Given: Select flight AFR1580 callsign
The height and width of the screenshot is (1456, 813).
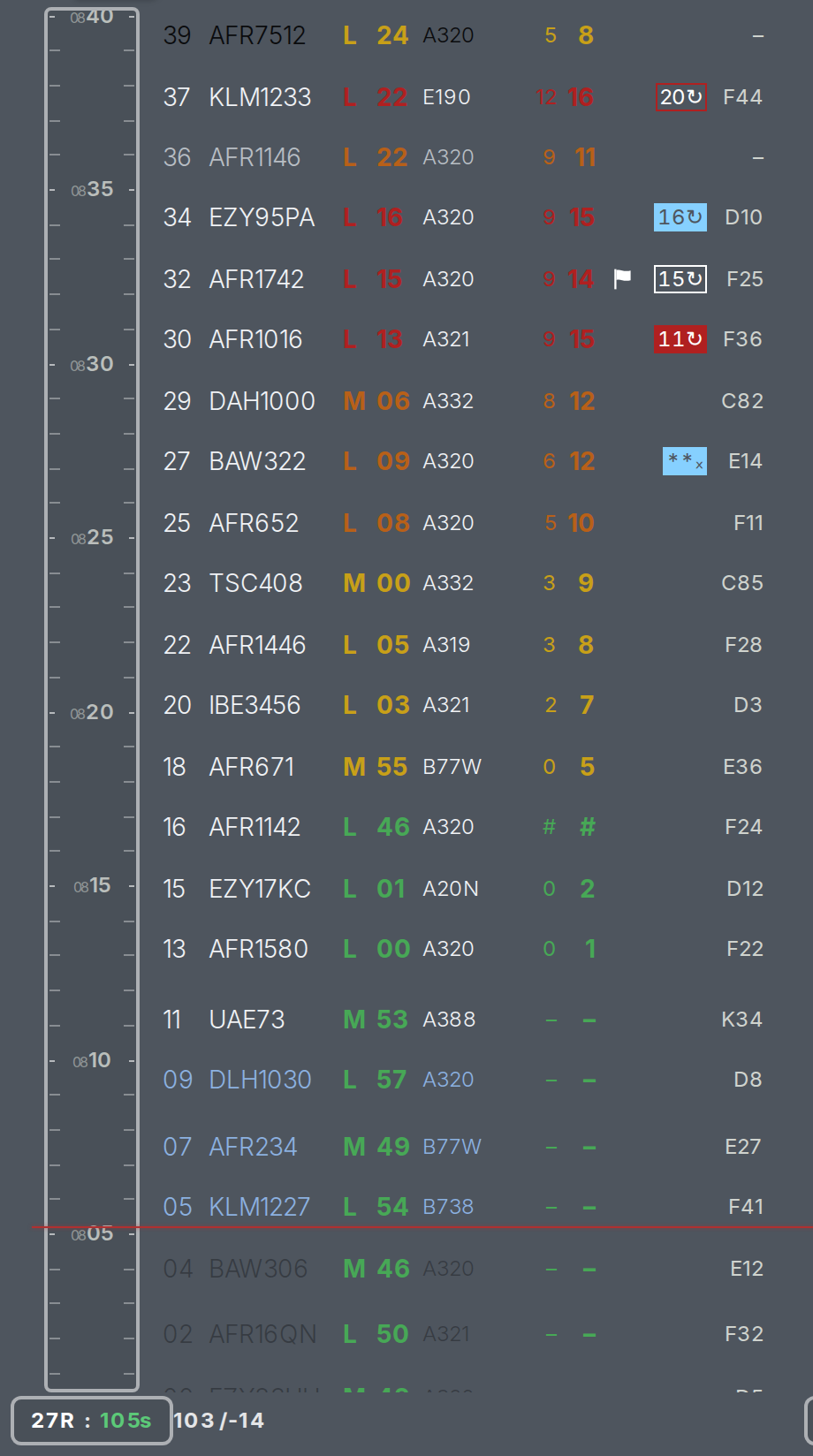Looking at the screenshot, I should pos(258,949).
